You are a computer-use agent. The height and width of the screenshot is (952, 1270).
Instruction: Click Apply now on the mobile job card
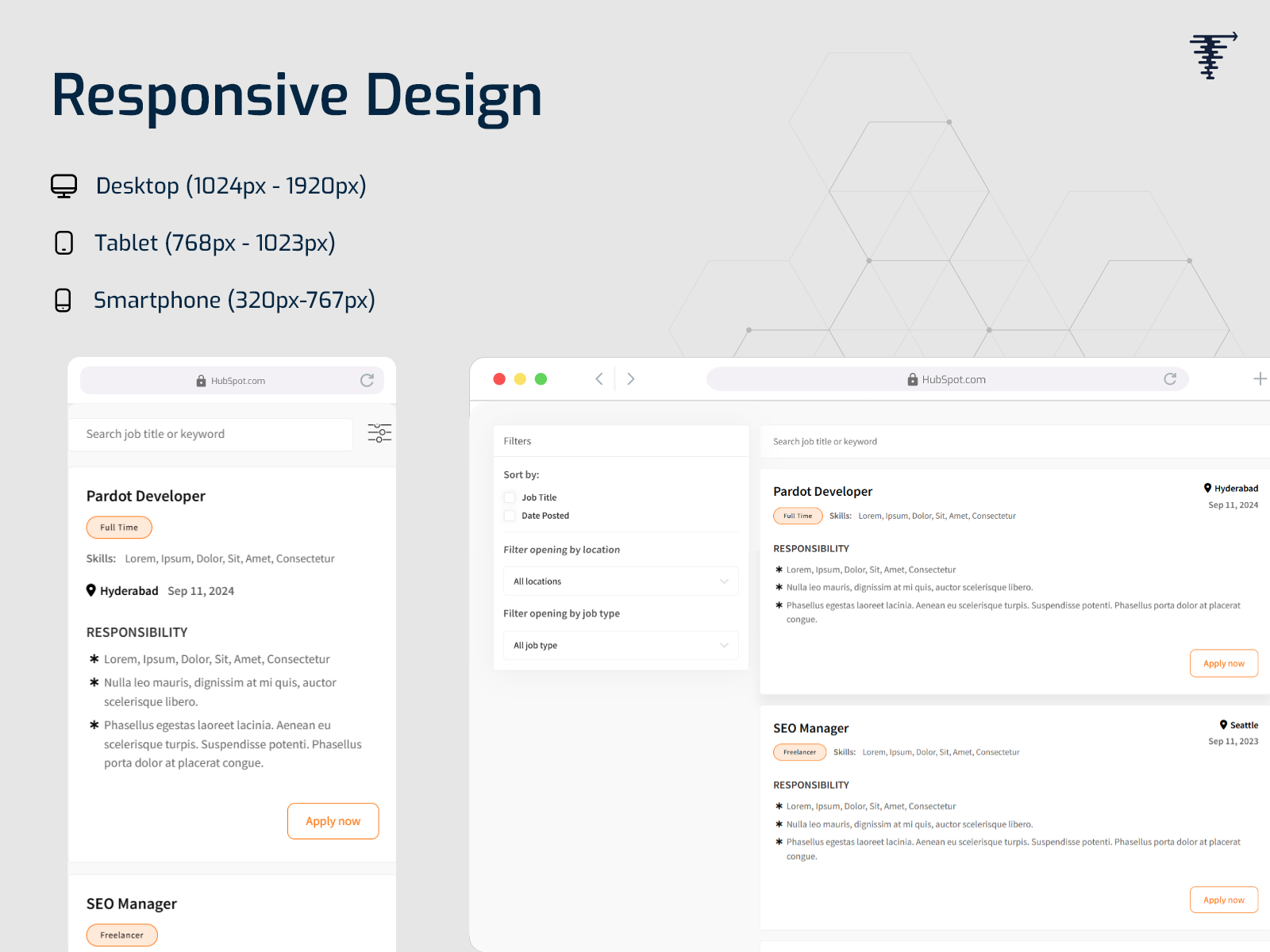pyautogui.click(x=333, y=821)
